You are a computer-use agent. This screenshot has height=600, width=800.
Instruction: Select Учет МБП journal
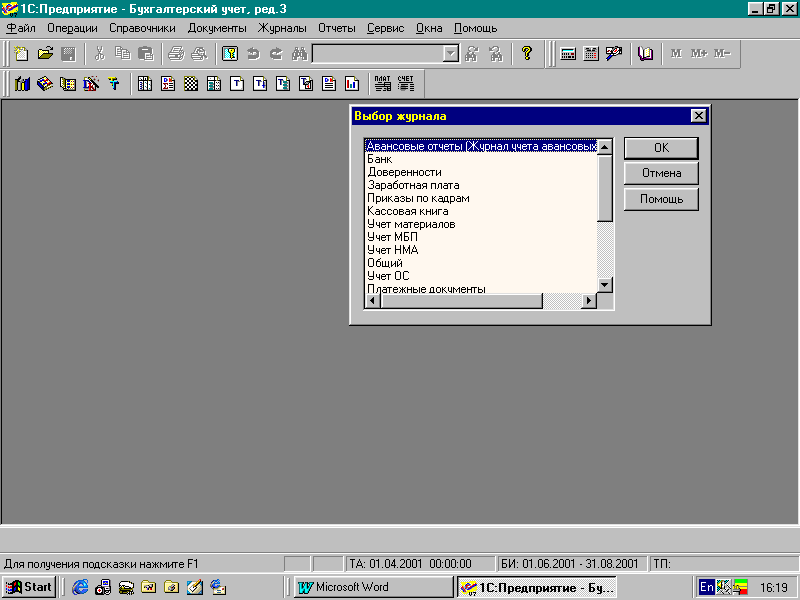point(481,237)
